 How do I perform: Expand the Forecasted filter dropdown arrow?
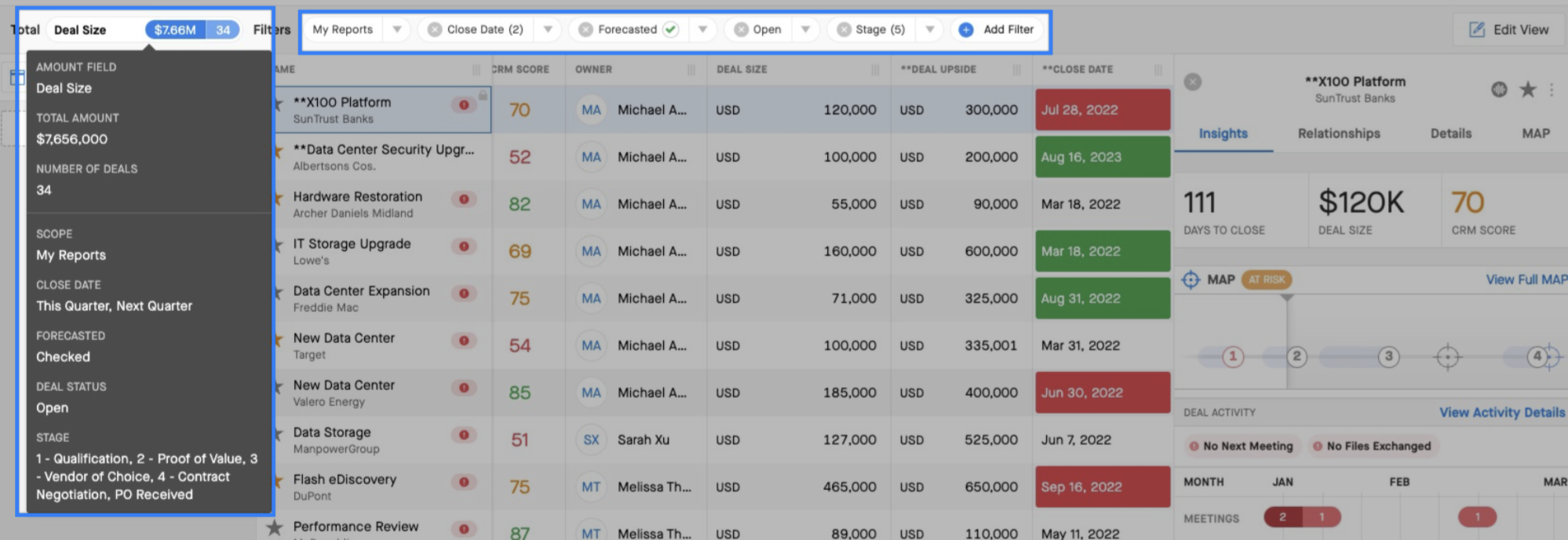click(x=702, y=30)
